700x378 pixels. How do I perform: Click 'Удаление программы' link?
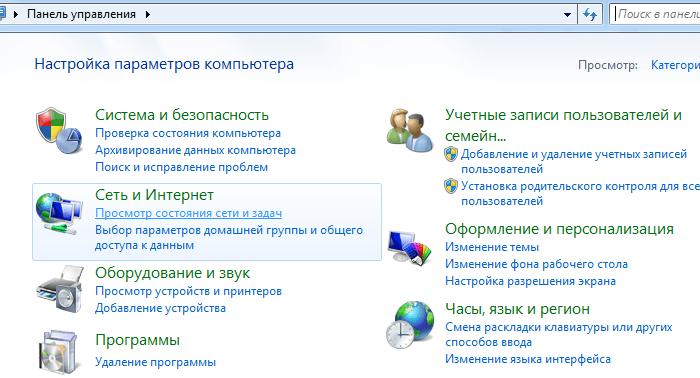(155, 362)
